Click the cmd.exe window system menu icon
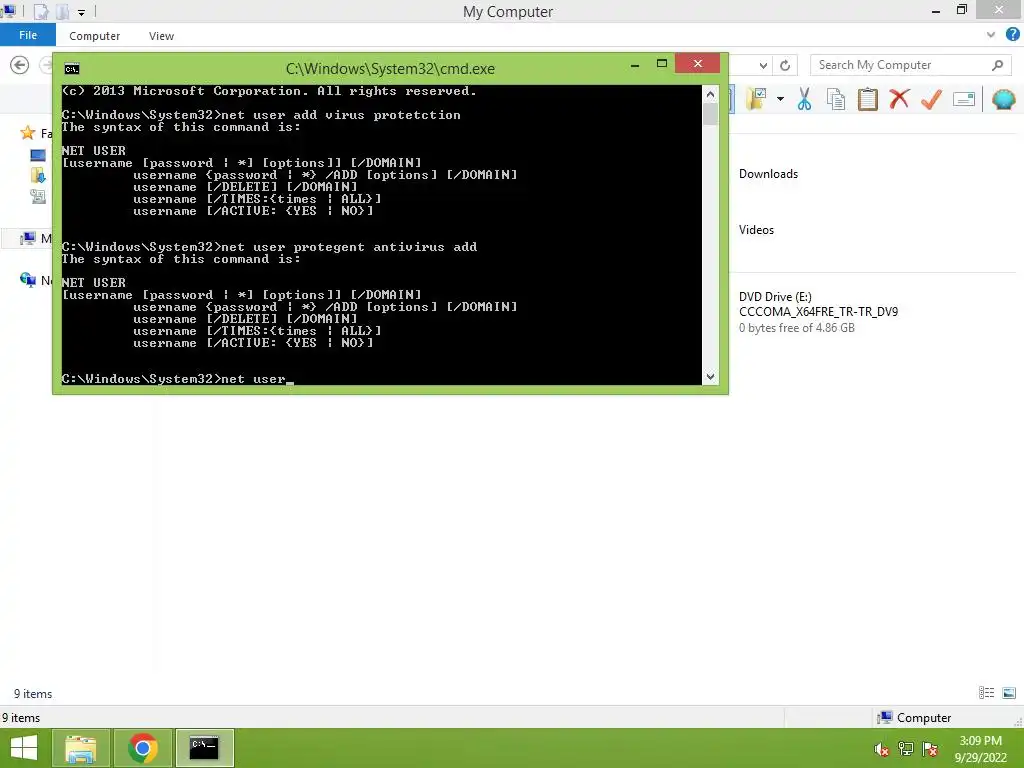The image size is (1024, 768). pyautogui.click(x=72, y=69)
